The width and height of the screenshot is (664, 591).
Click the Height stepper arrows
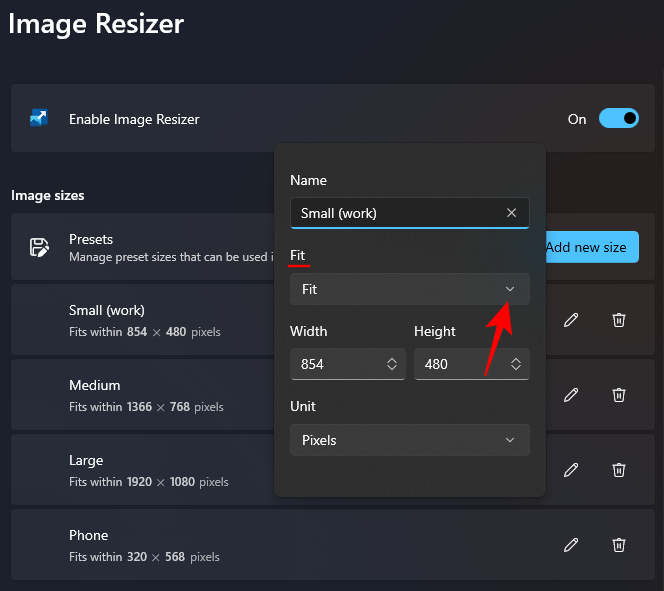pyautogui.click(x=516, y=365)
